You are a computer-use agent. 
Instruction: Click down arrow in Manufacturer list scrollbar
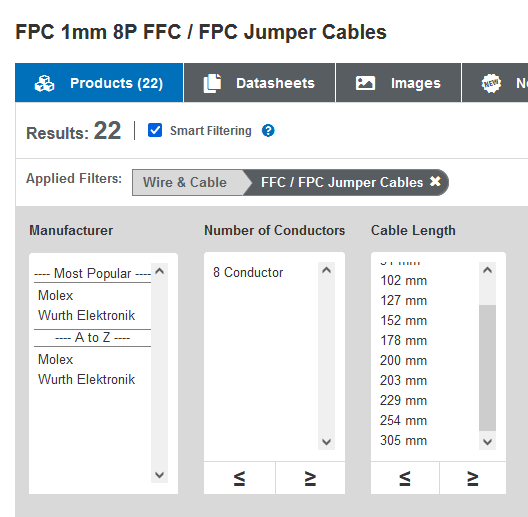(x=159, y=475)
